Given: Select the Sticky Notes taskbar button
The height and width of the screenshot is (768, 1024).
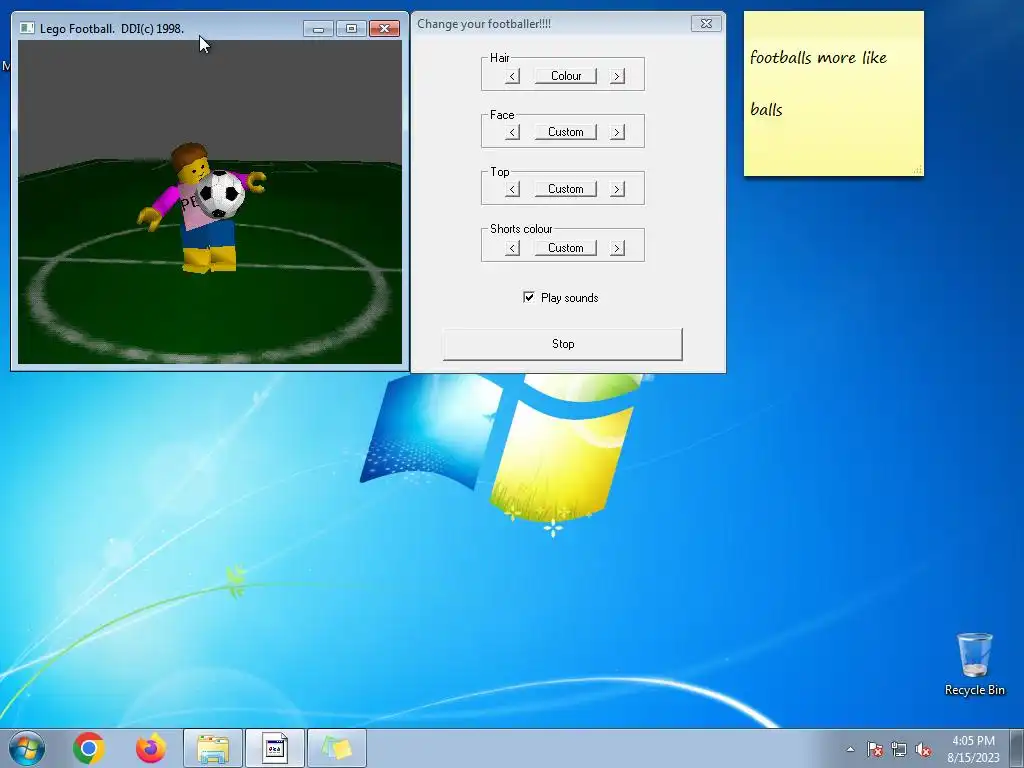Looking at the screenshot, I should point(337,748).
